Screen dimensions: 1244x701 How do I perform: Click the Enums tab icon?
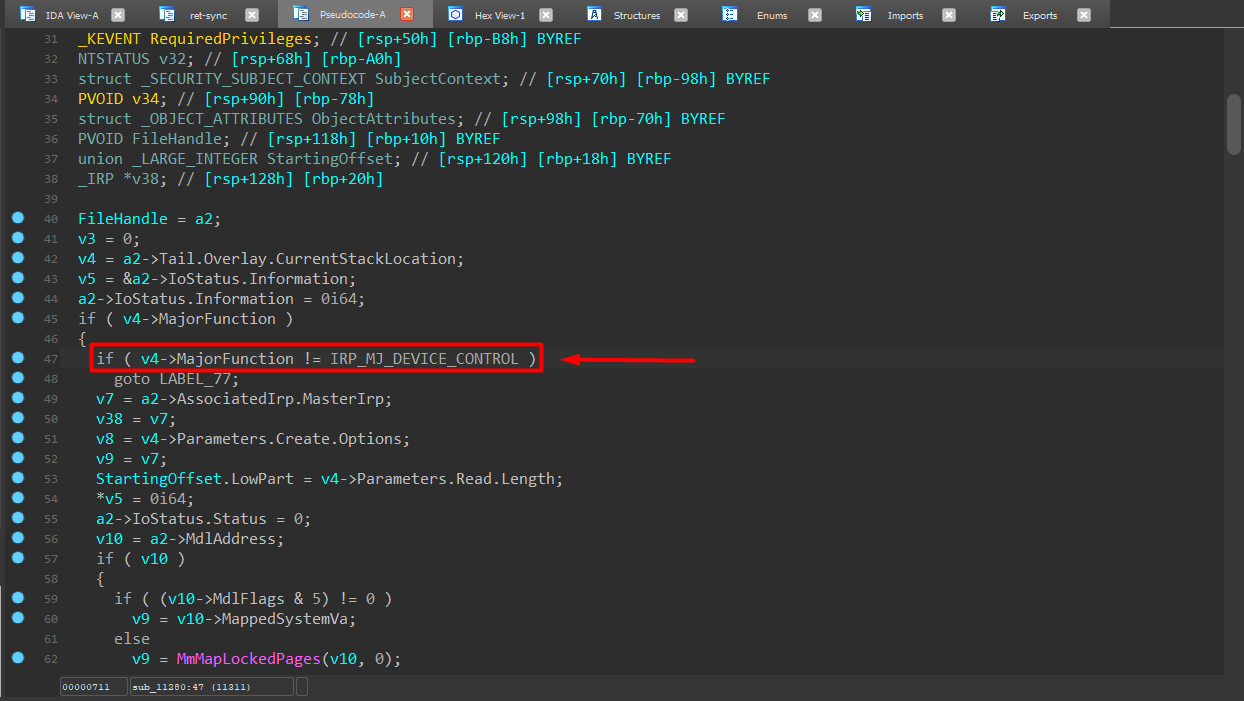[x=730, y=14]
